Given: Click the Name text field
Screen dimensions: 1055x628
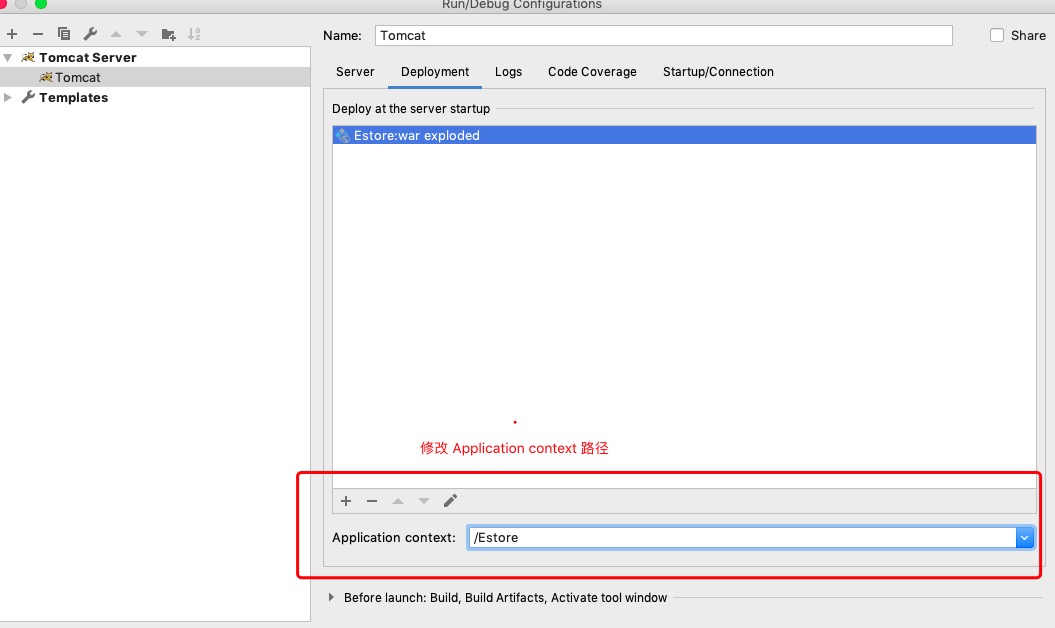Looking at the screenshot, I should [x=664, y=35].
